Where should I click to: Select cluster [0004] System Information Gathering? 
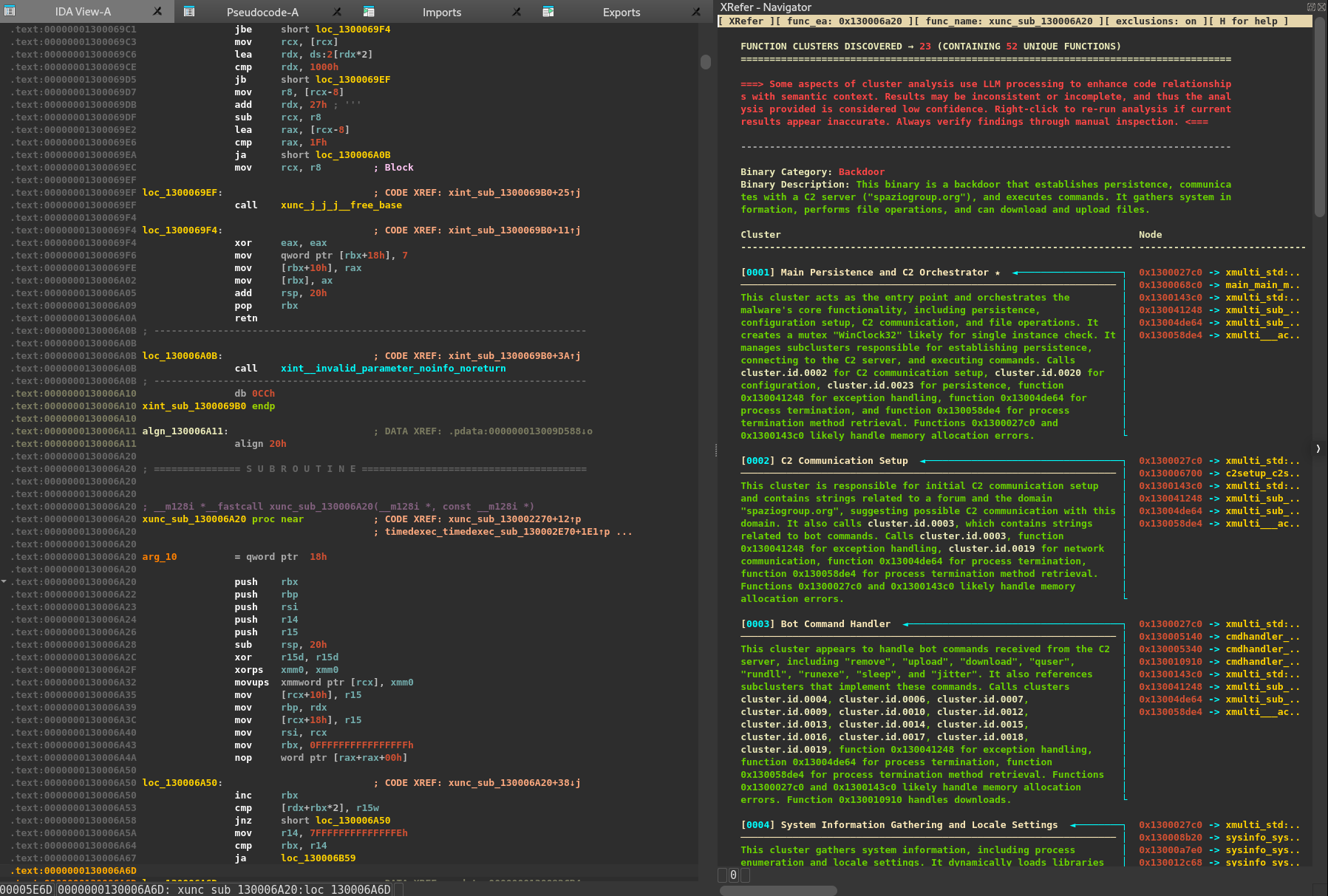click(899, 825)
